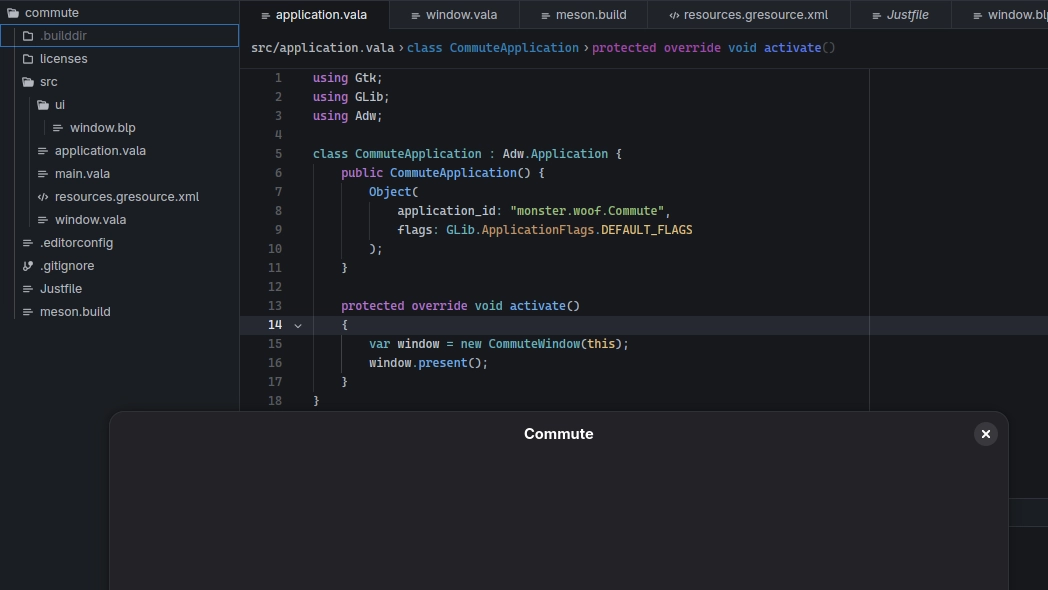Collapse the code fold chevron on line 14
Image resolution: width=1048 pixels, height=590 pixels.
pos(297,325)
